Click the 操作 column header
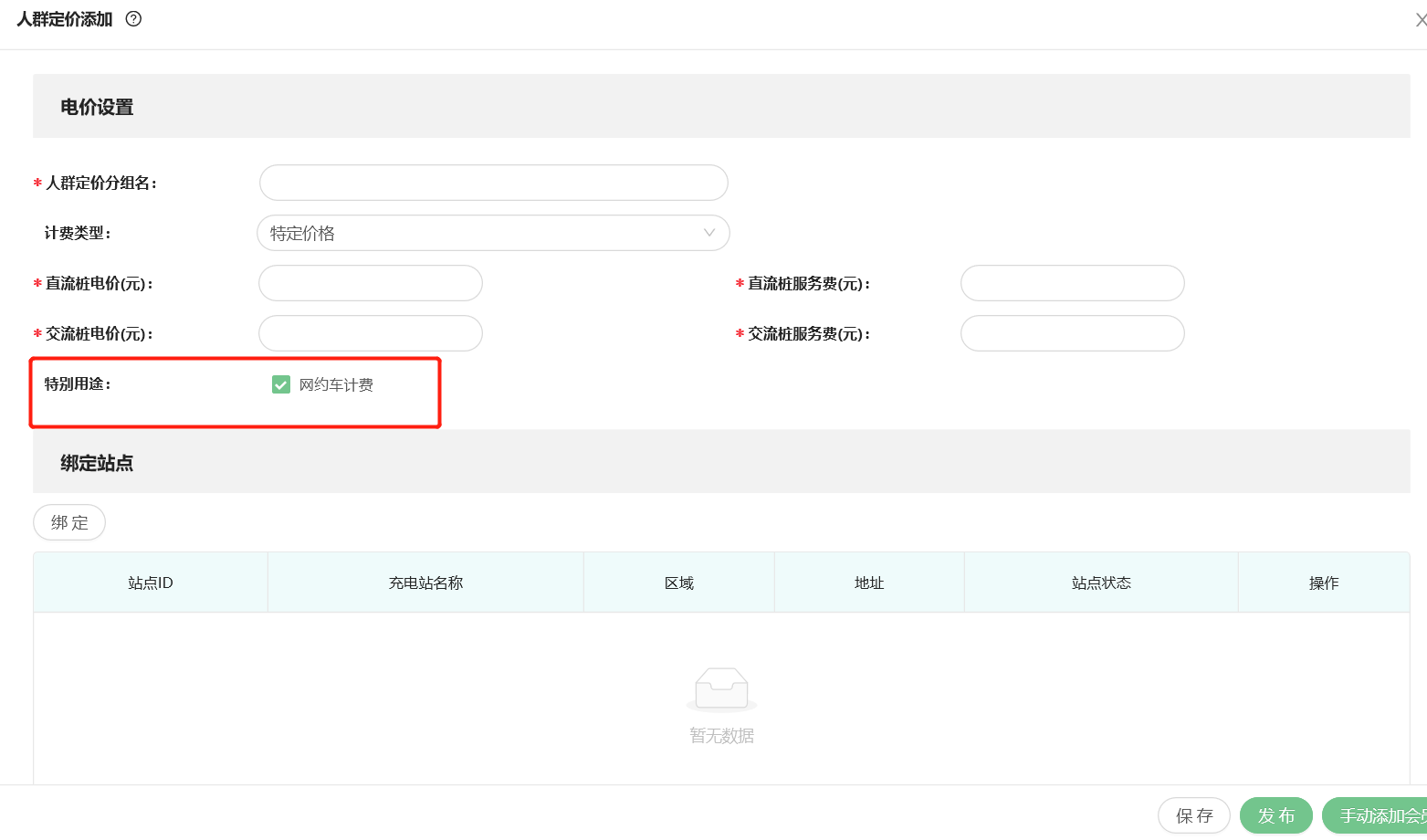Image resolution: width=1427 pixels, height=840 pixels. pos(1324,583)
